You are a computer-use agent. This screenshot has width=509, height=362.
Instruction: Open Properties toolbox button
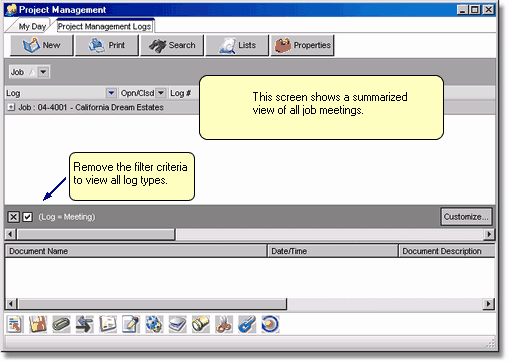click(302, 45)
